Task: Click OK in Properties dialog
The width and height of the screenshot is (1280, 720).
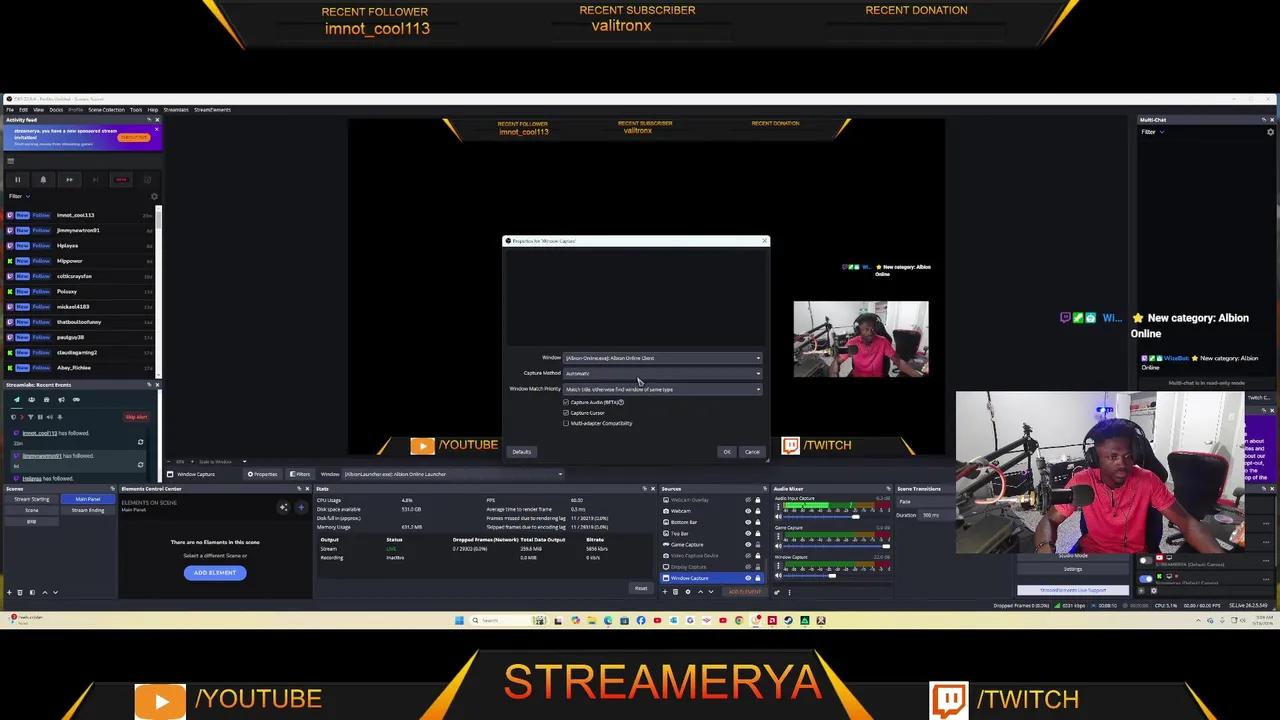Action: [x=727, y=452]
